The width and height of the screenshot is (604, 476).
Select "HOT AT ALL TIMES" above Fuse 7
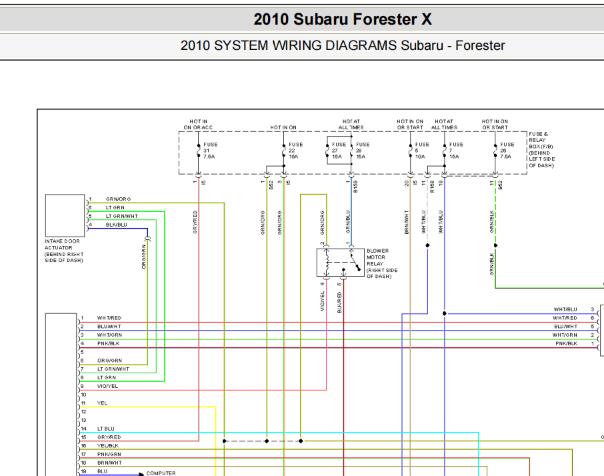pyautogui.click(x=444, y=124)
